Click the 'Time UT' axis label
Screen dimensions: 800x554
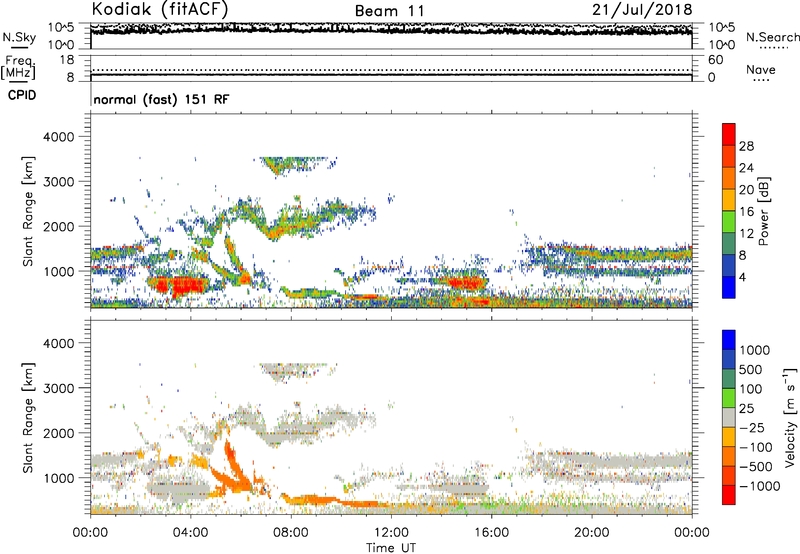click(391, 547)
